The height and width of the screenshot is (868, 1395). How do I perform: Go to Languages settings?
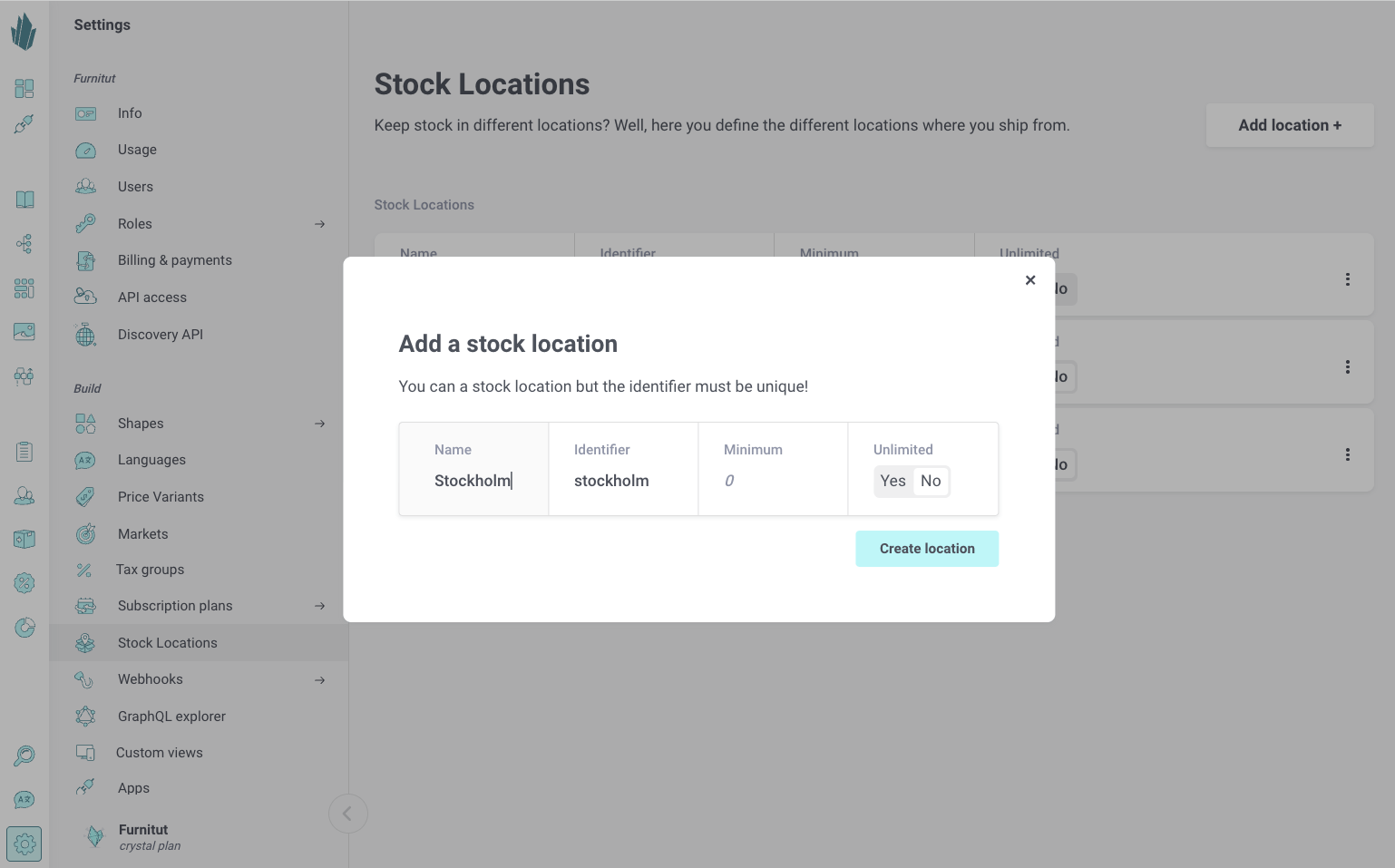click(x=151, y=460)
